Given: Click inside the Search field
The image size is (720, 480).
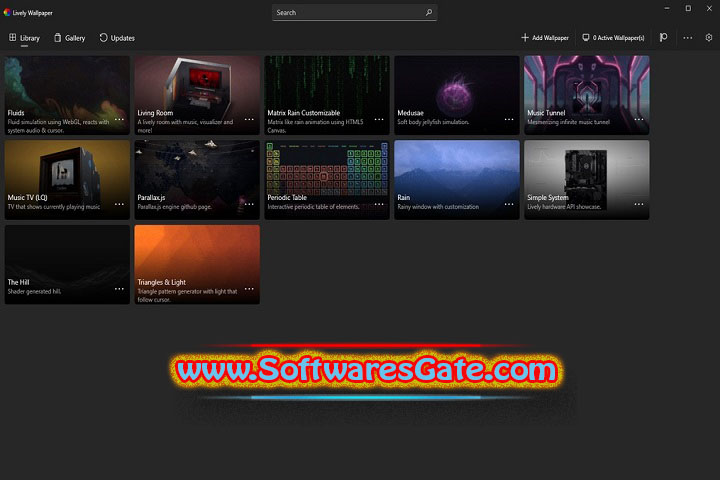Looking at the screenshot, I should tap(354, 13).
